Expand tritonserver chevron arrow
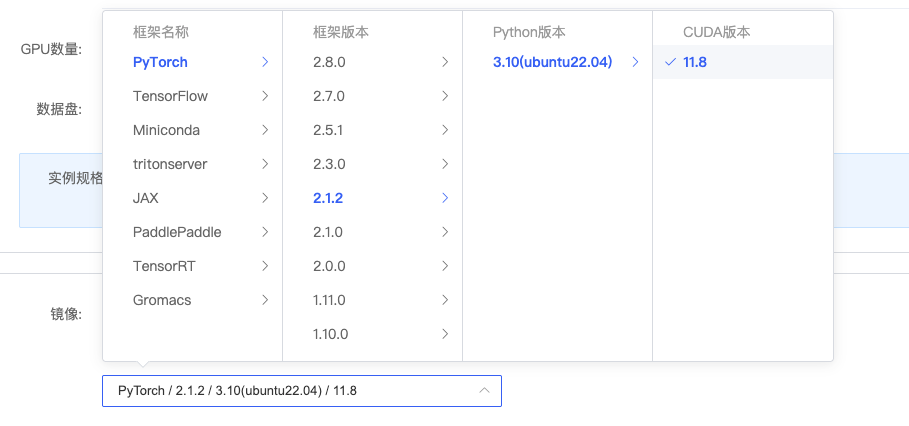 (265, 164)
